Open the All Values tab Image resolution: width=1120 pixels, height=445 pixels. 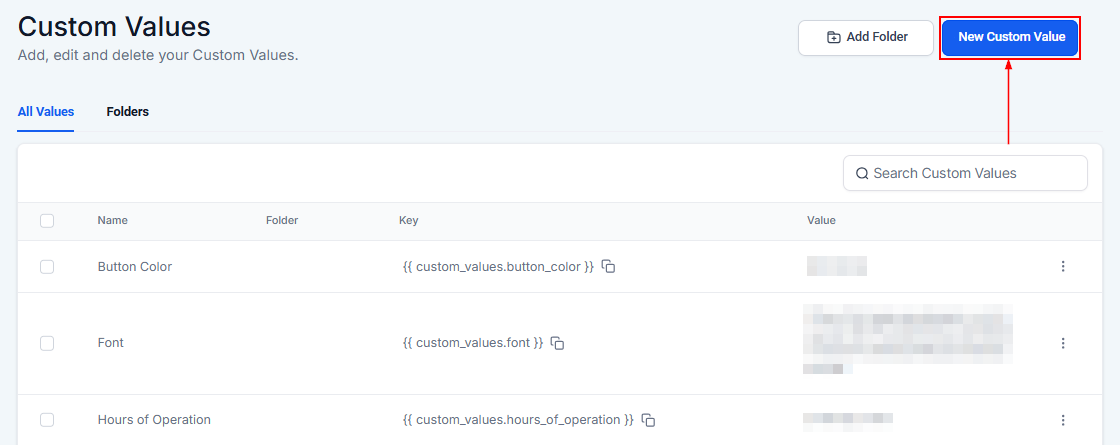click(x=46, y=112)
